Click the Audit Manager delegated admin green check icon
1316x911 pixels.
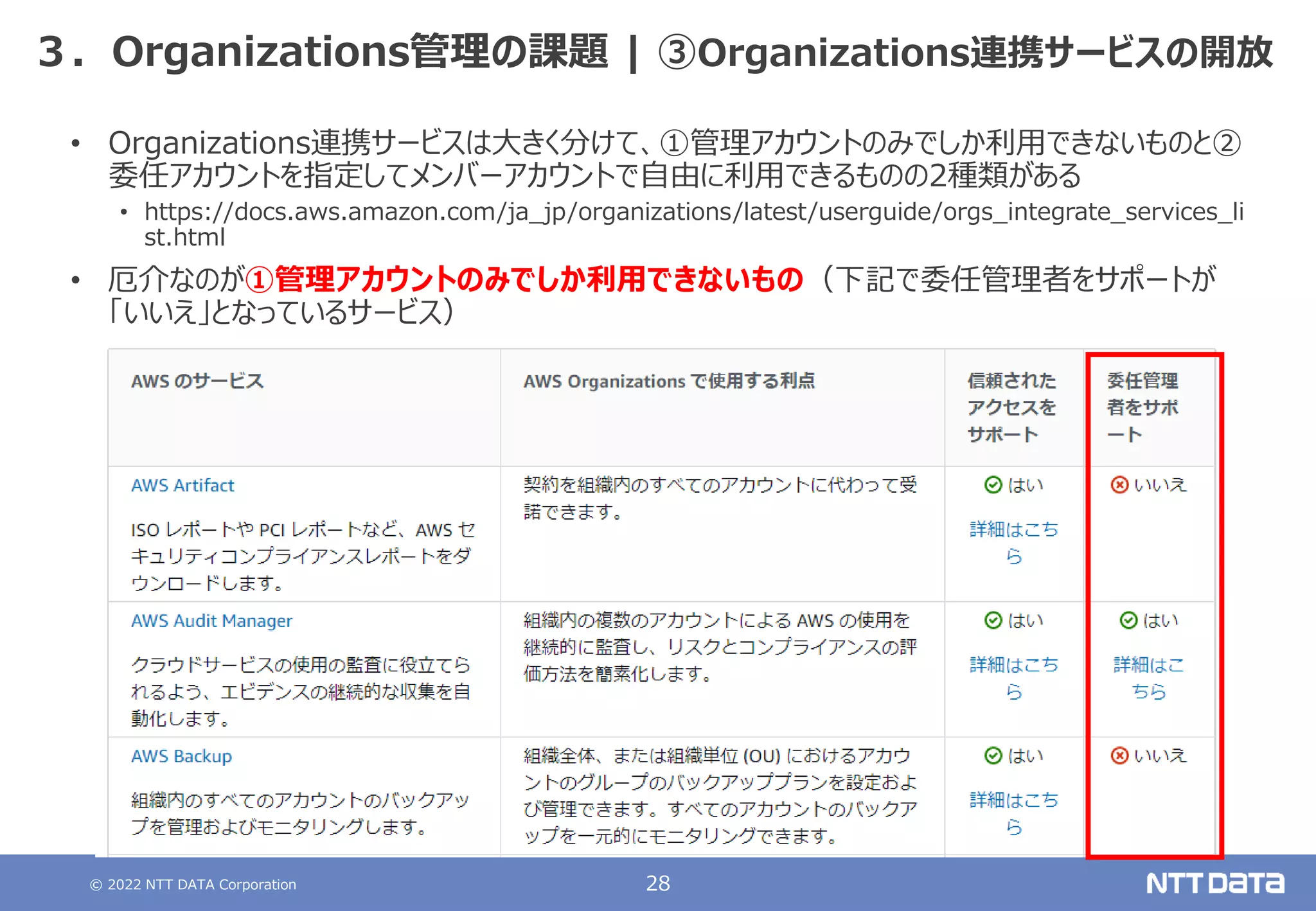pos(1128,621)
